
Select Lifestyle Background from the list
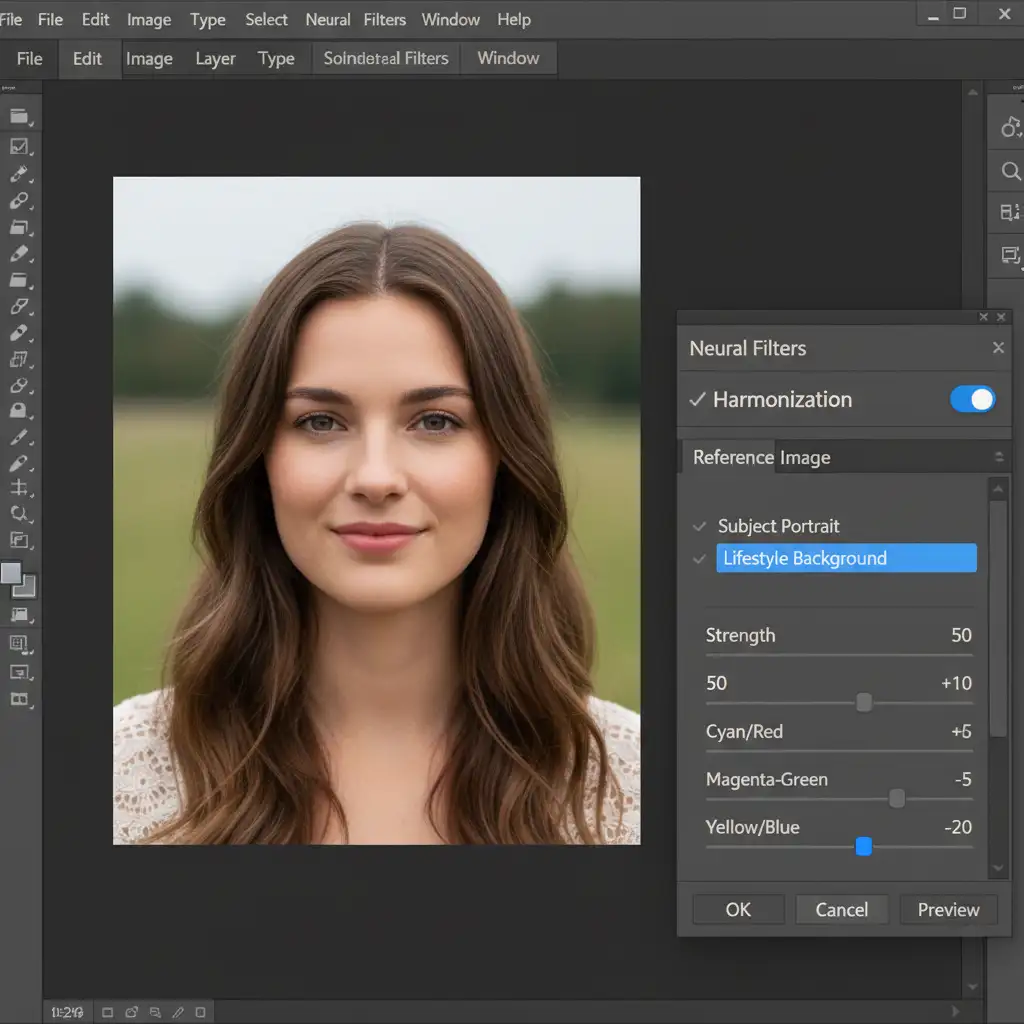tap(846, 559)
